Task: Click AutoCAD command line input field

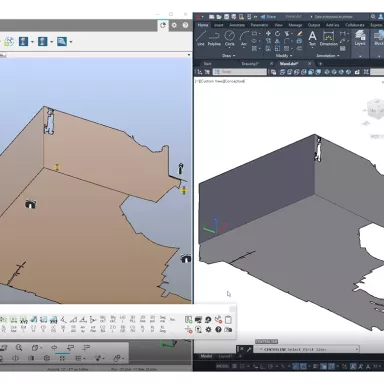Action: (306, 349)
